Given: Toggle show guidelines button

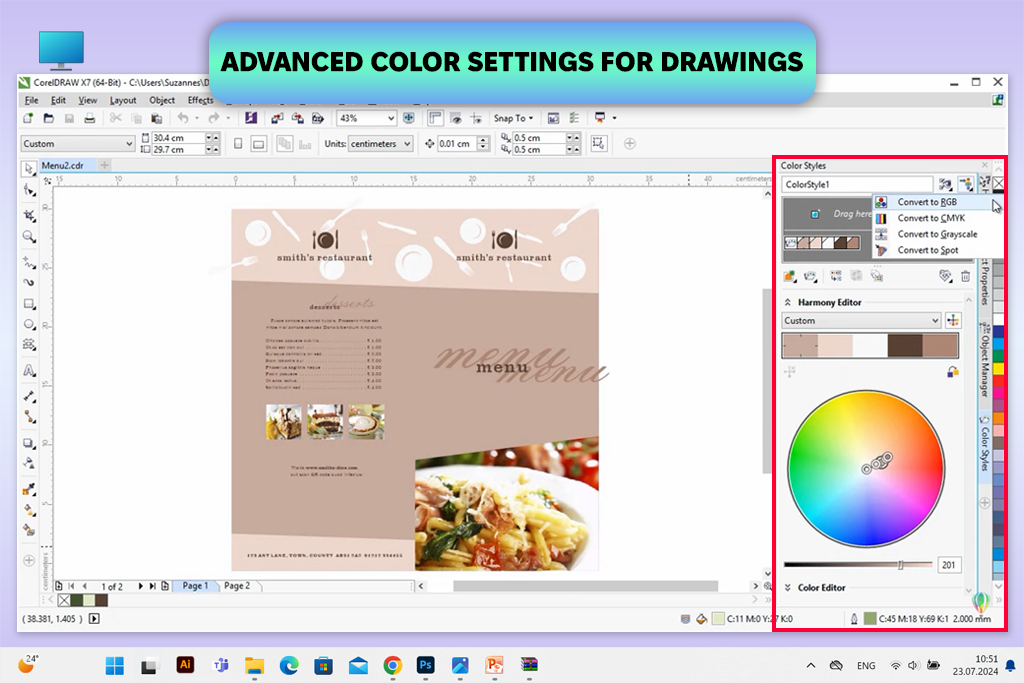Looking at the screenshot, I should click(476, 118).
